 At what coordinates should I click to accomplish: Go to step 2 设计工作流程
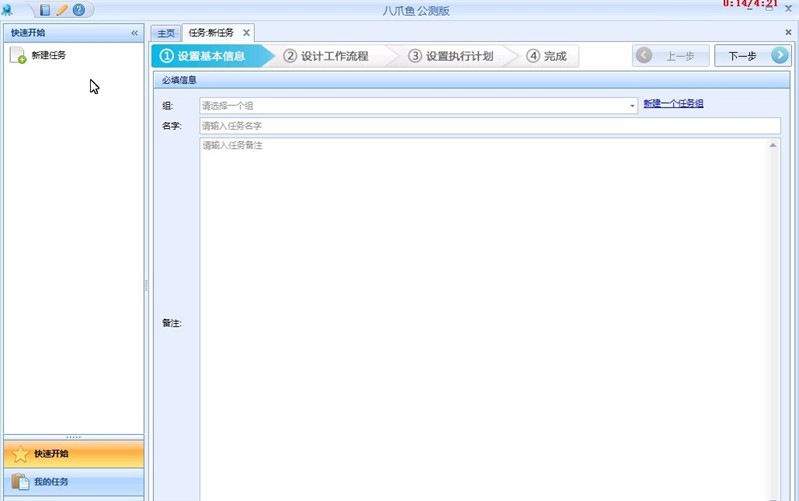tap(326, 56)
